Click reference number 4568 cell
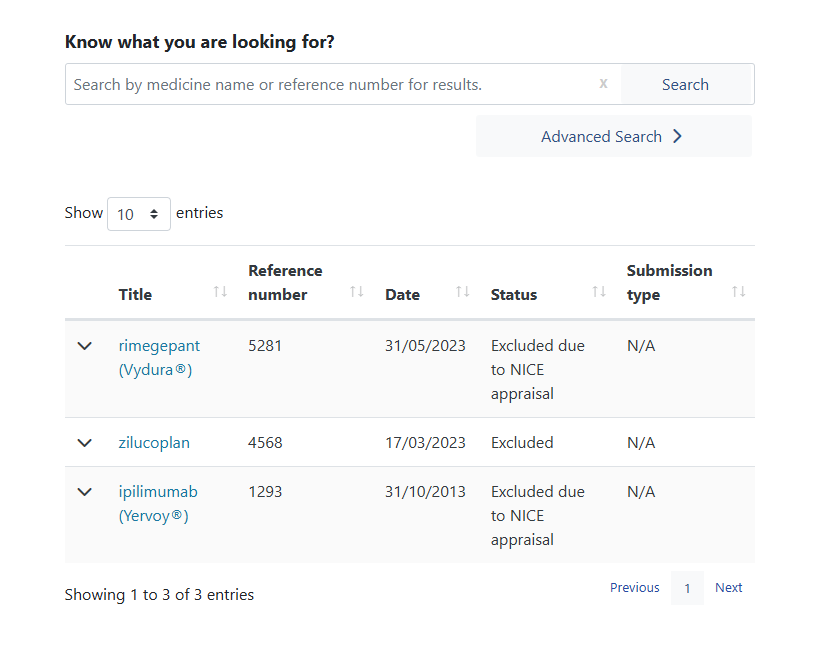This screenshot has height=661, width=829. (x=265, y=443)
